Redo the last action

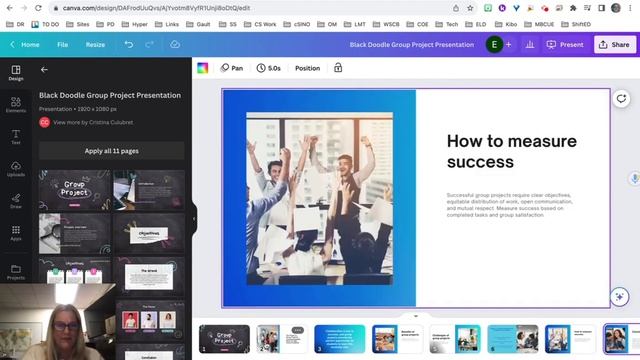pyautogui.click(x=149, y=44)
